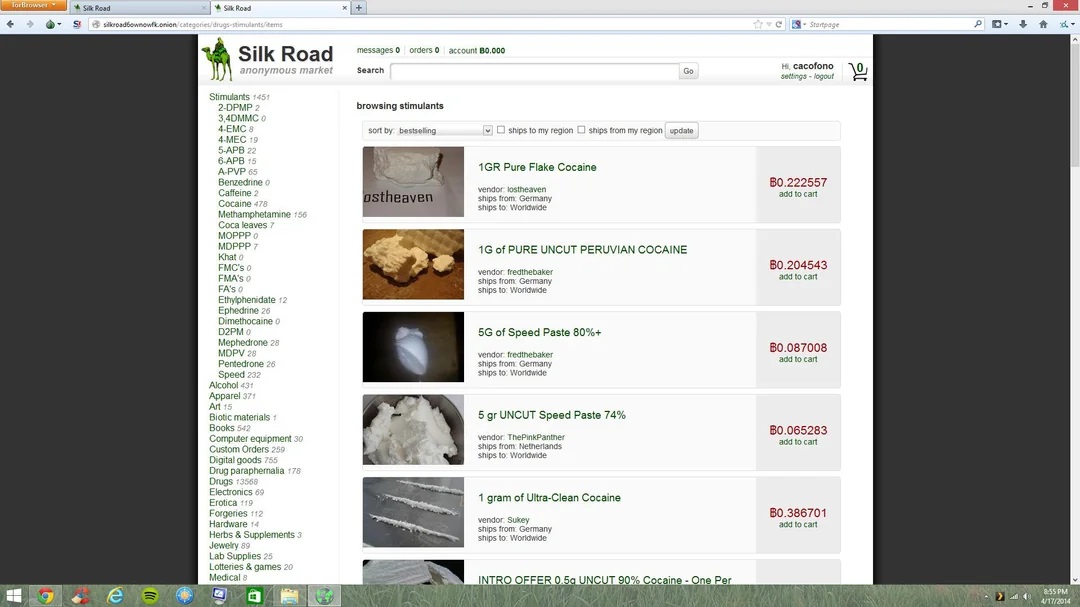This screenshot has height=607, width=1080.
Task: Open the TorBrowser orange menu button
Action: 33,6
